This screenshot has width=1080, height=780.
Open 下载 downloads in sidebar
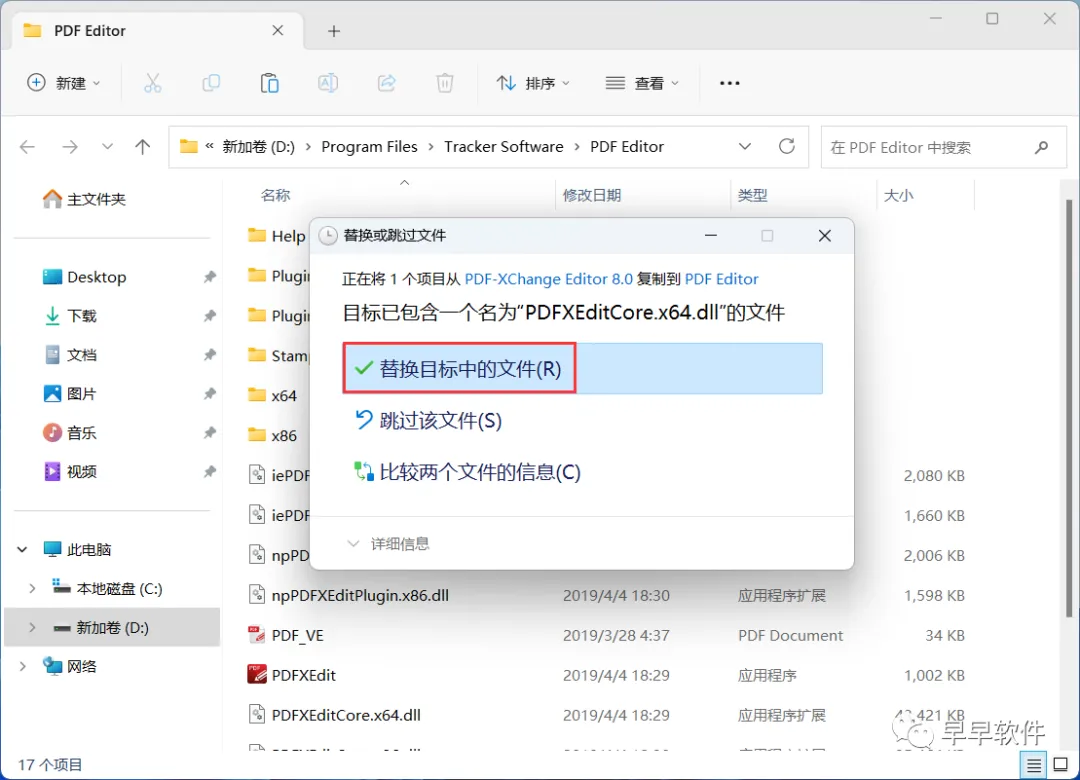point(70,316)
